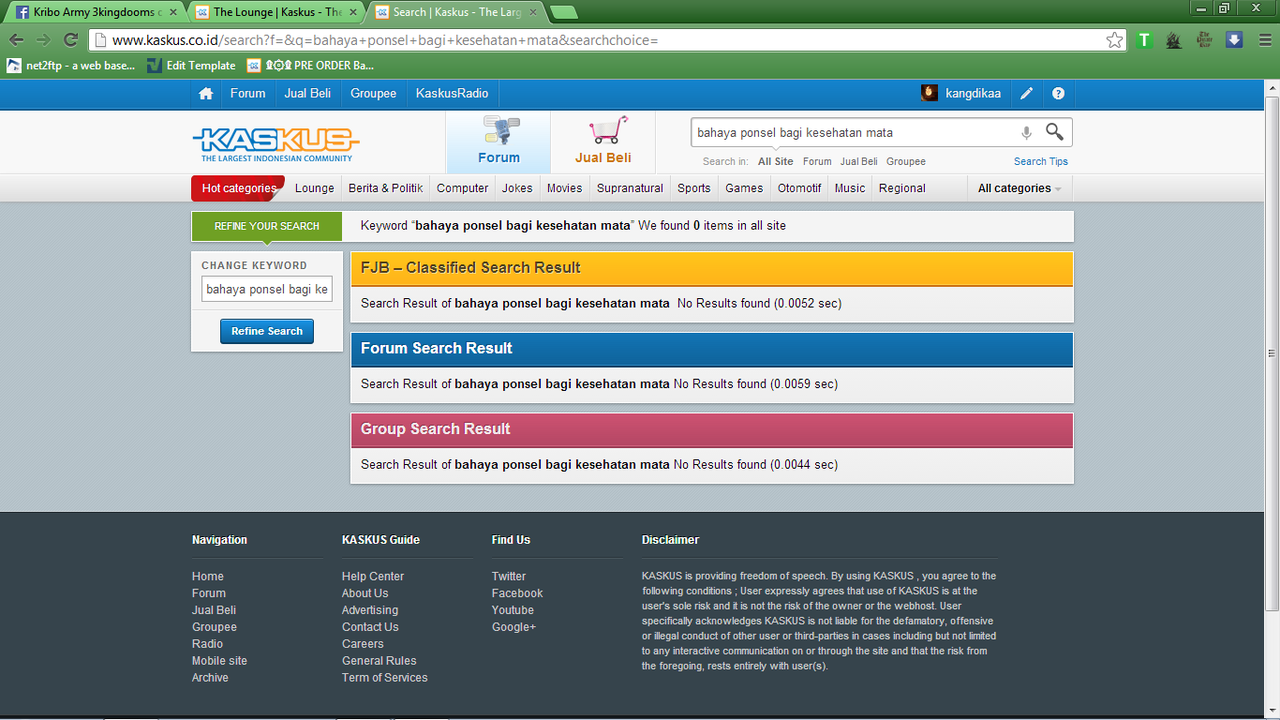Reload the page with refresh icon
Viewport: 1280px width, 720px height.
pyautogui.click(x=70, y=40)
